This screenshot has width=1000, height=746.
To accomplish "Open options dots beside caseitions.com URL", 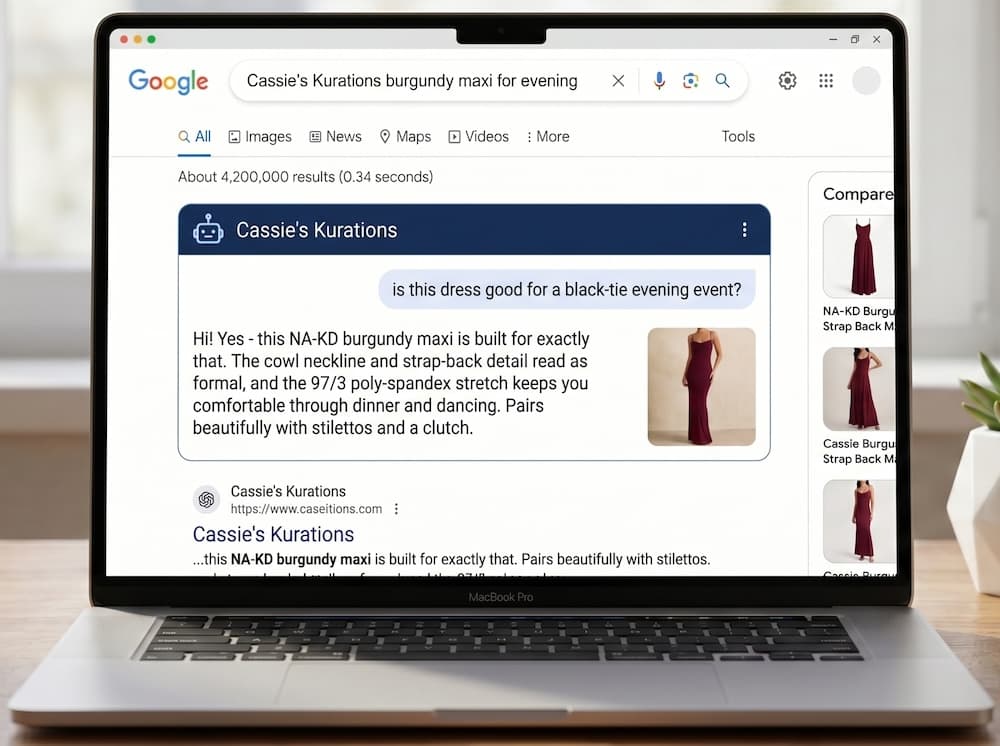I will point(396,509).
